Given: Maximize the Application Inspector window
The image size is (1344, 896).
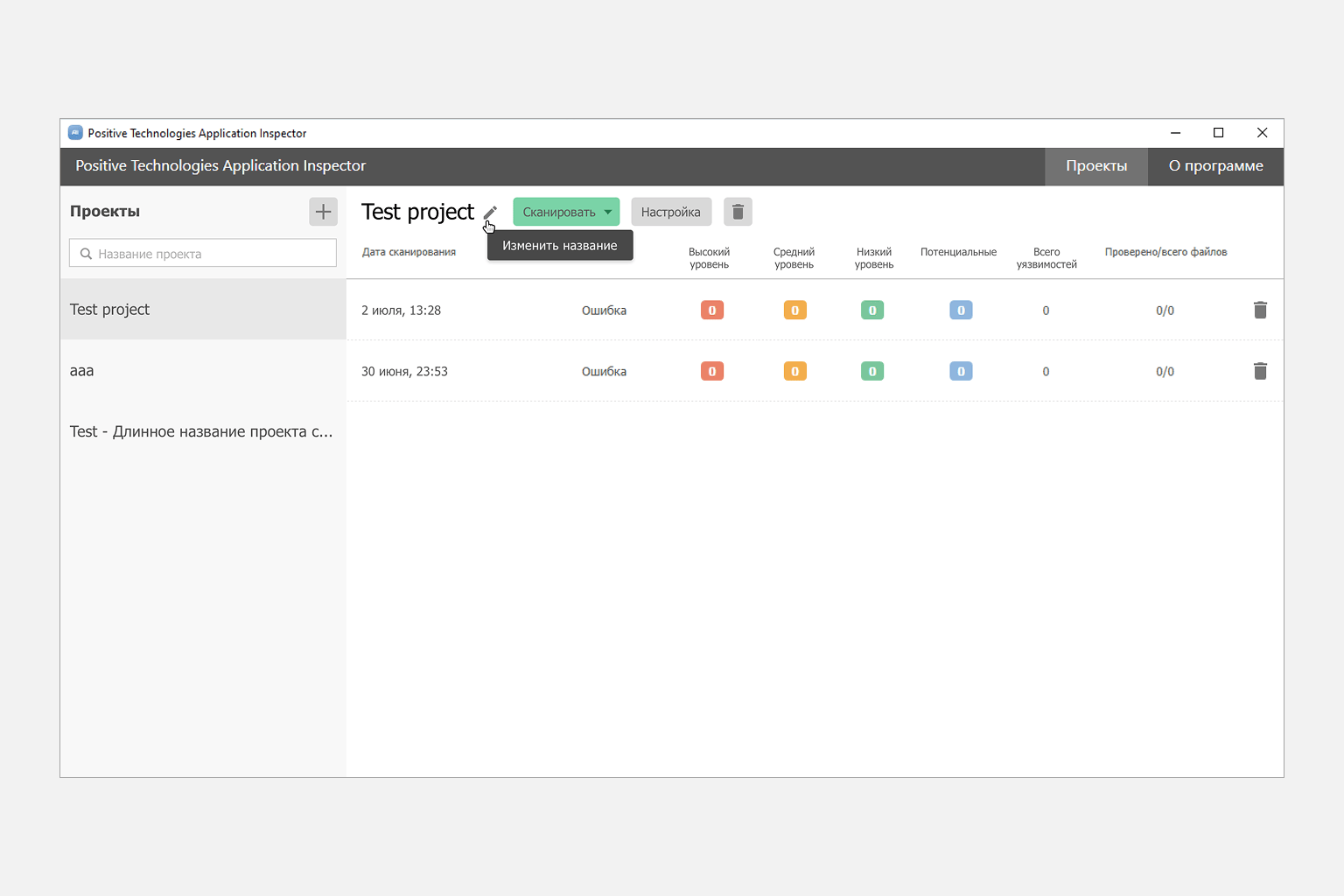Looking at the screenshot, I should pyautogui.click(x=1218, y=133).
